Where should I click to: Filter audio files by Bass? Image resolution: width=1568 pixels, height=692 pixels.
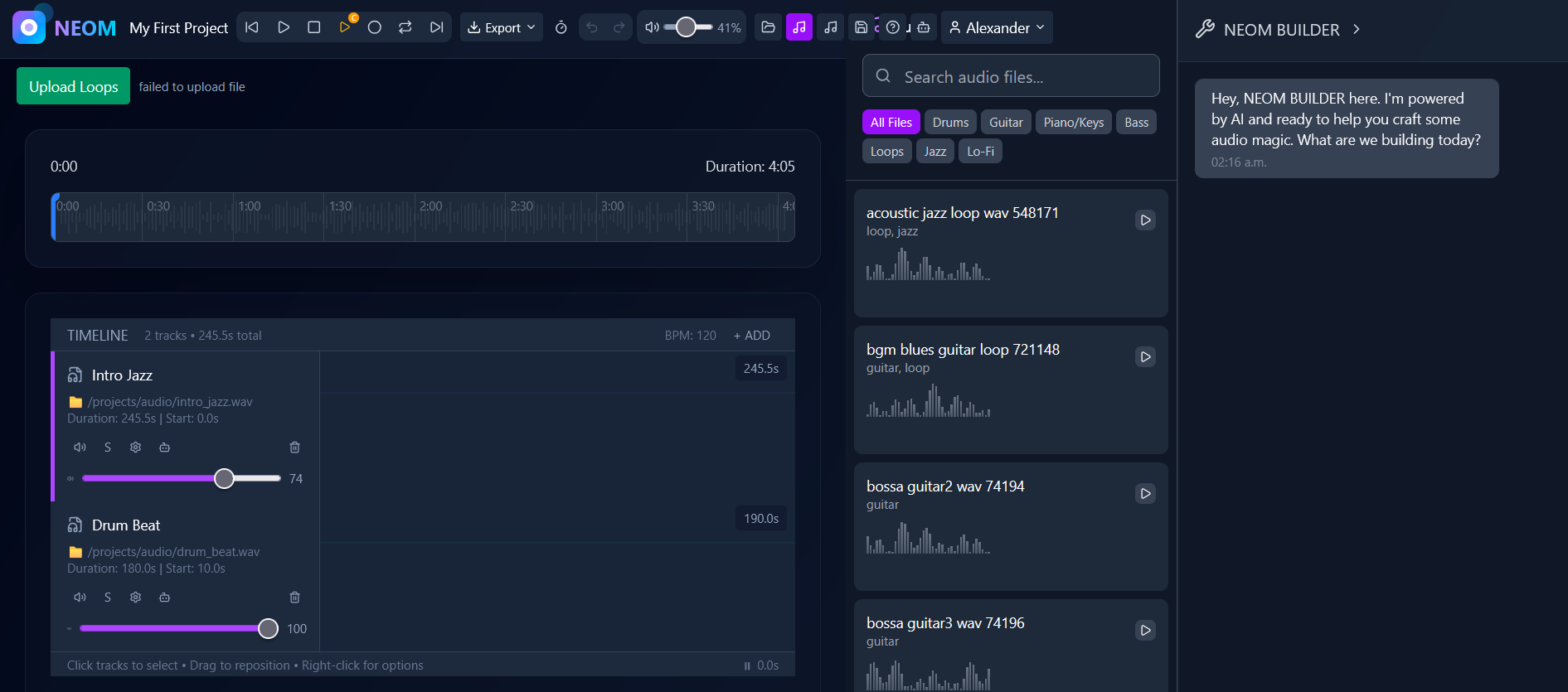(x=1136, y=123)
